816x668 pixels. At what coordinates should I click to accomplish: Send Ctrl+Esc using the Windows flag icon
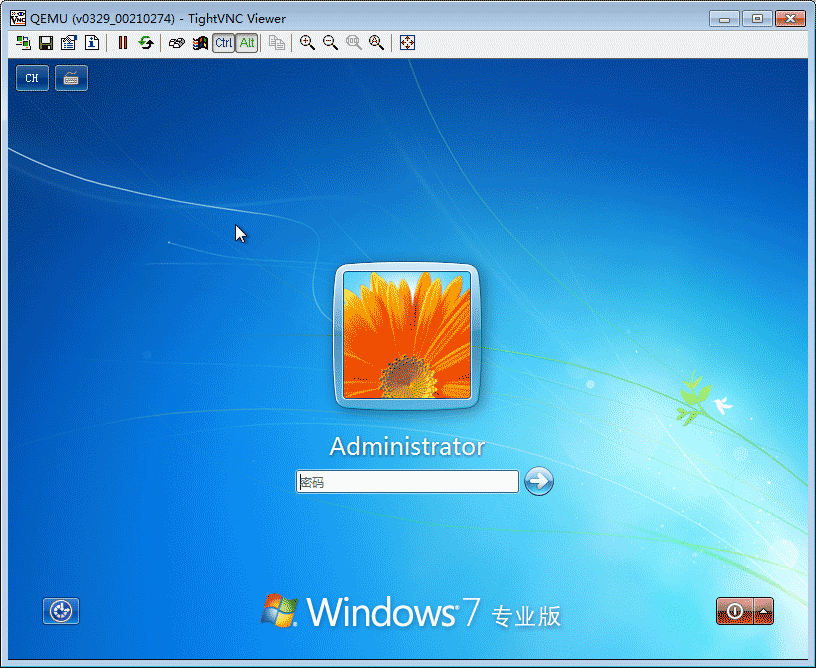pos(200,43)
